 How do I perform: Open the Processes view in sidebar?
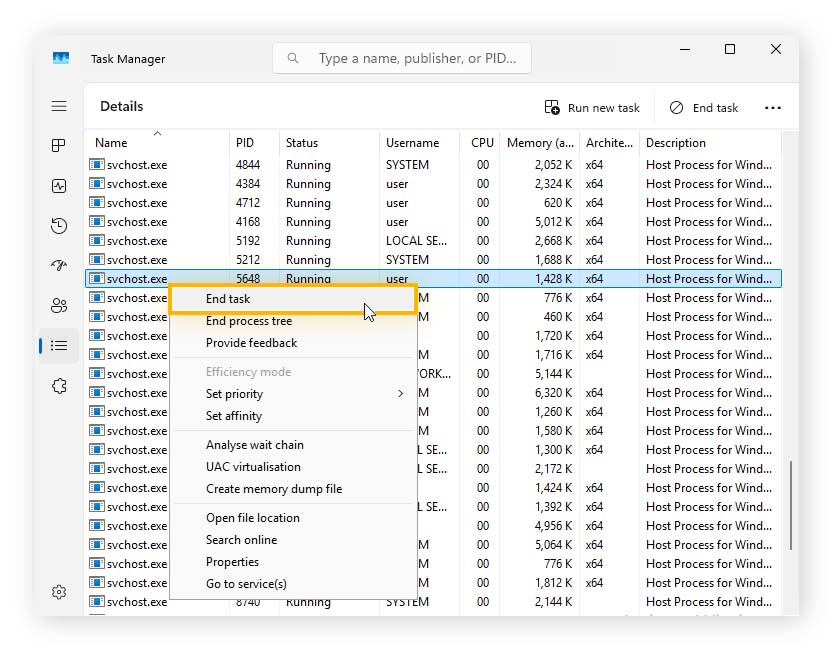click(x=59, y=145)
